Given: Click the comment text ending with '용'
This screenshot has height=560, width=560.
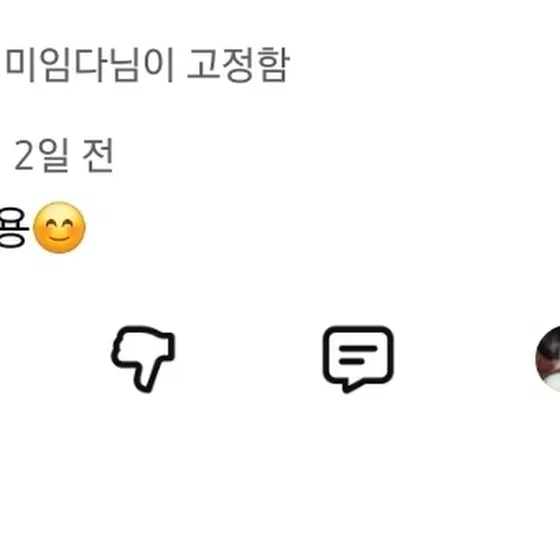Looking at the screenshot, I should coord(14,228).
